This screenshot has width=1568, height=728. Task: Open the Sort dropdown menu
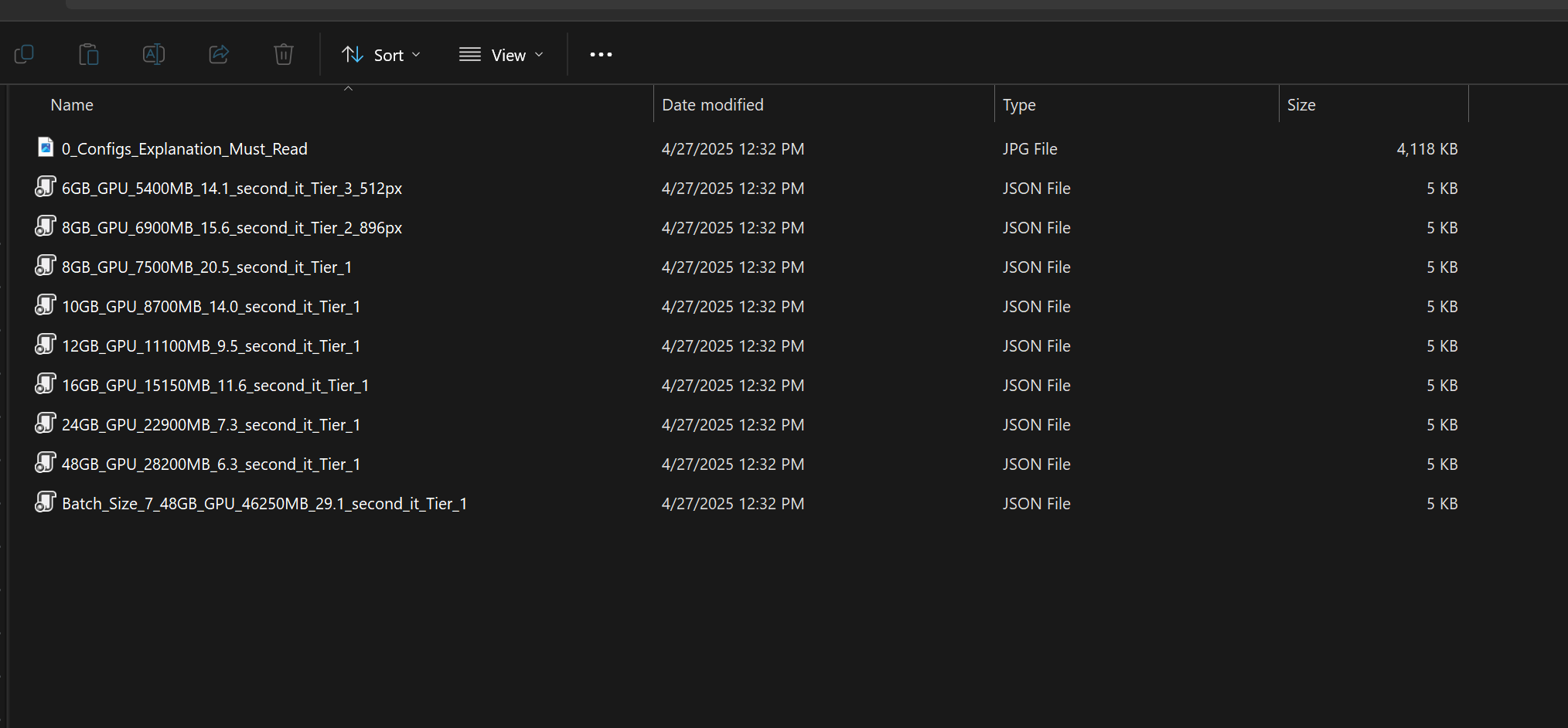tap(381, 55)
